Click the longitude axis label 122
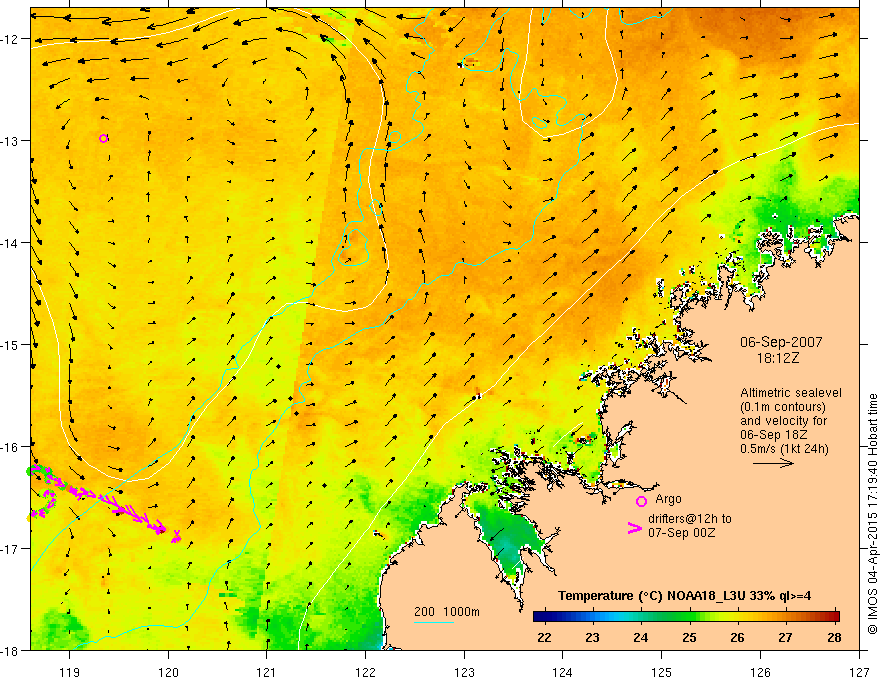The height and width of the screenshot is (680, 880). click(365, 672)
